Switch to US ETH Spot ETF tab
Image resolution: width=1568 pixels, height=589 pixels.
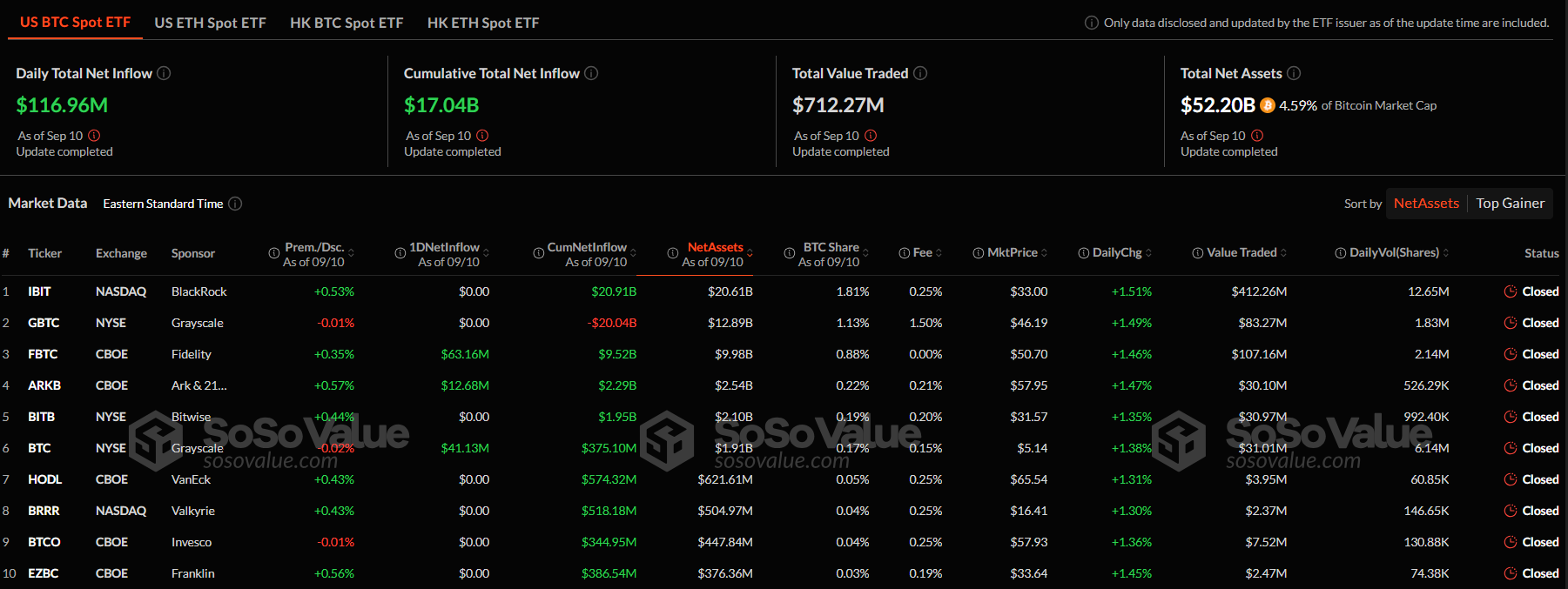tap(210, 23)
